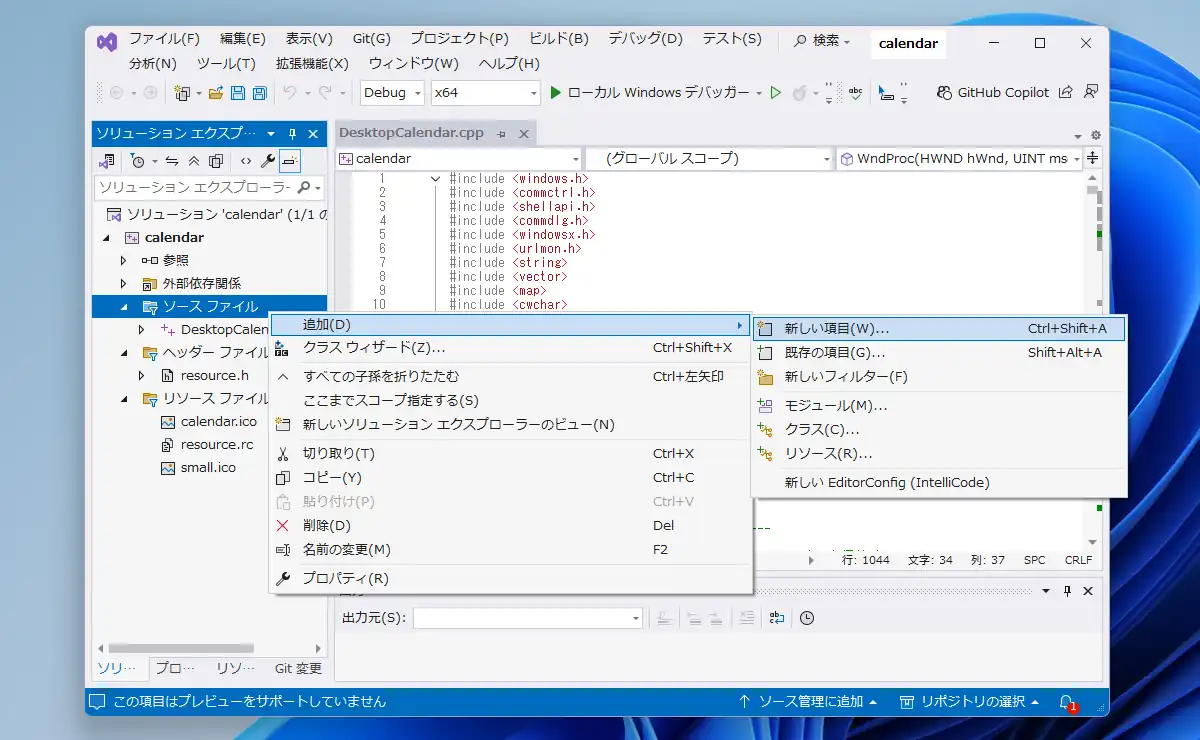Click the hot reload flame icon
Image resolution: width=1200 pixels, height=740 pixels.
(800, 92)
